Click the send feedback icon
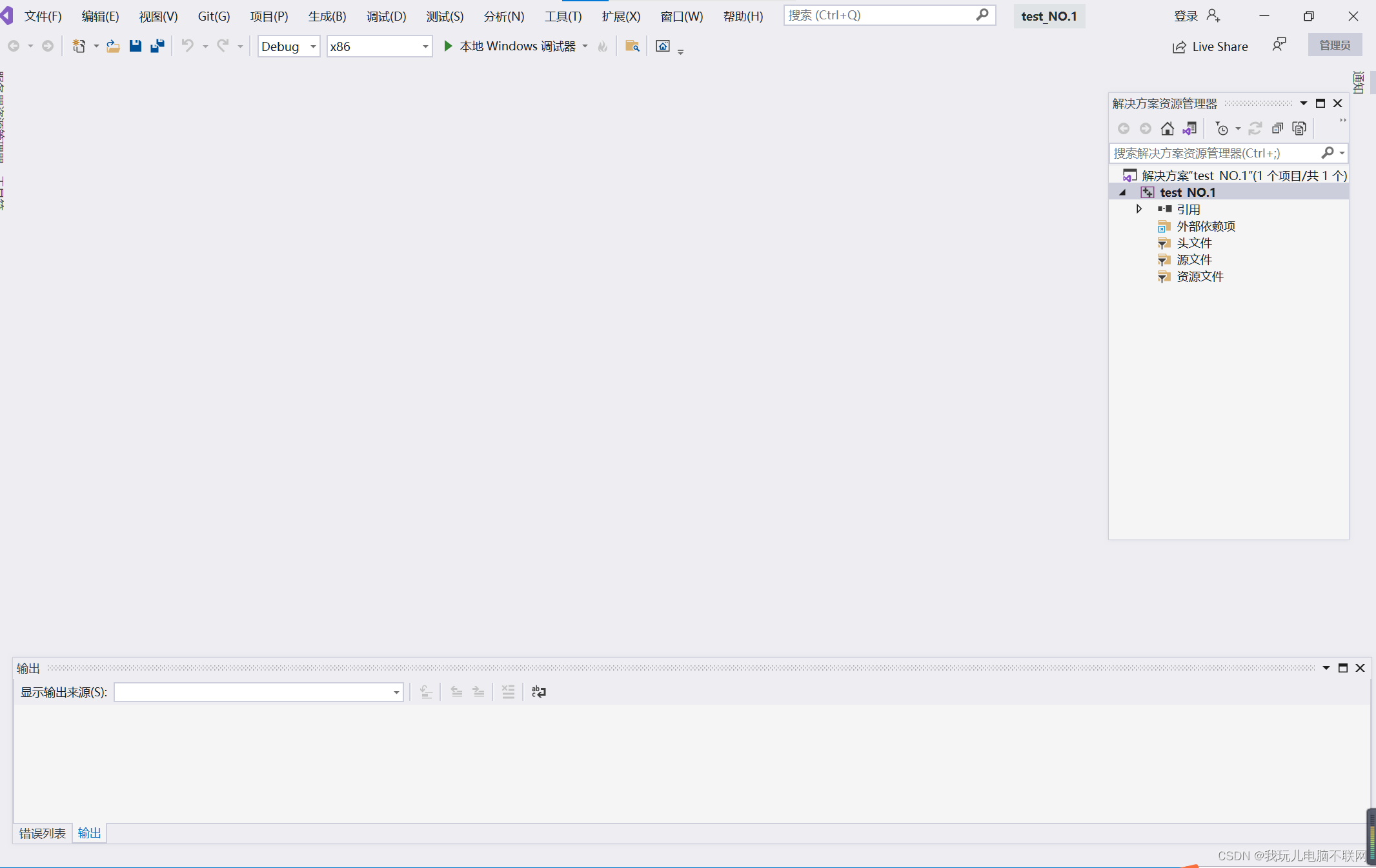 point(1279,45)
